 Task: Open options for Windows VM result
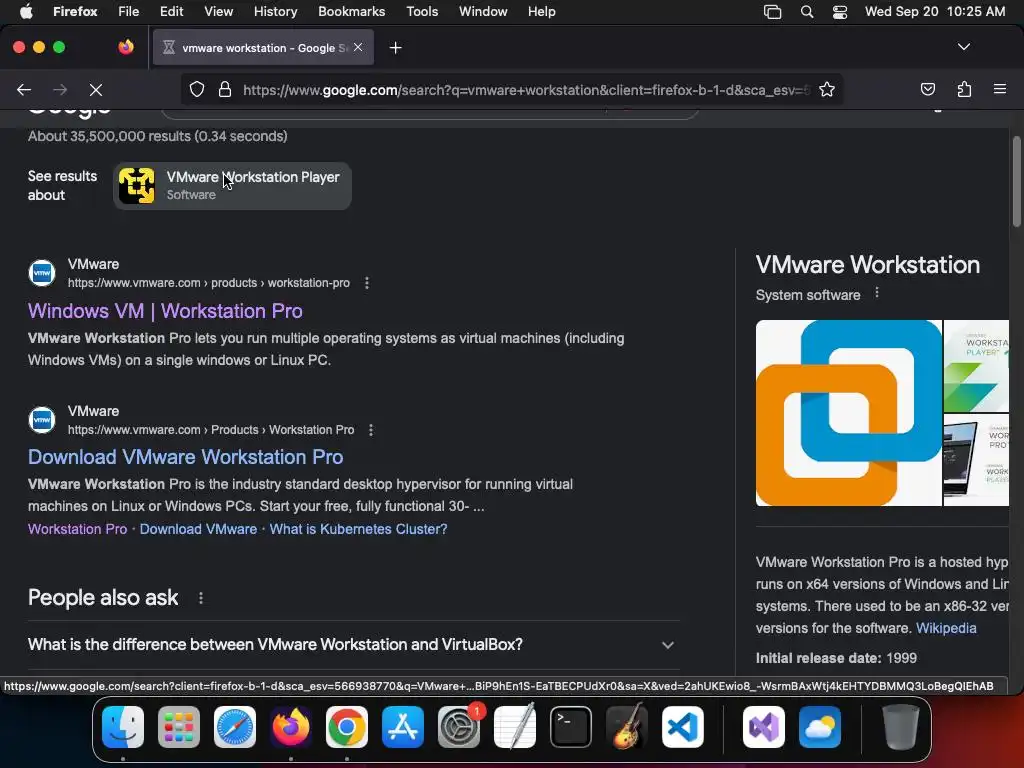[x=367, y=283]
